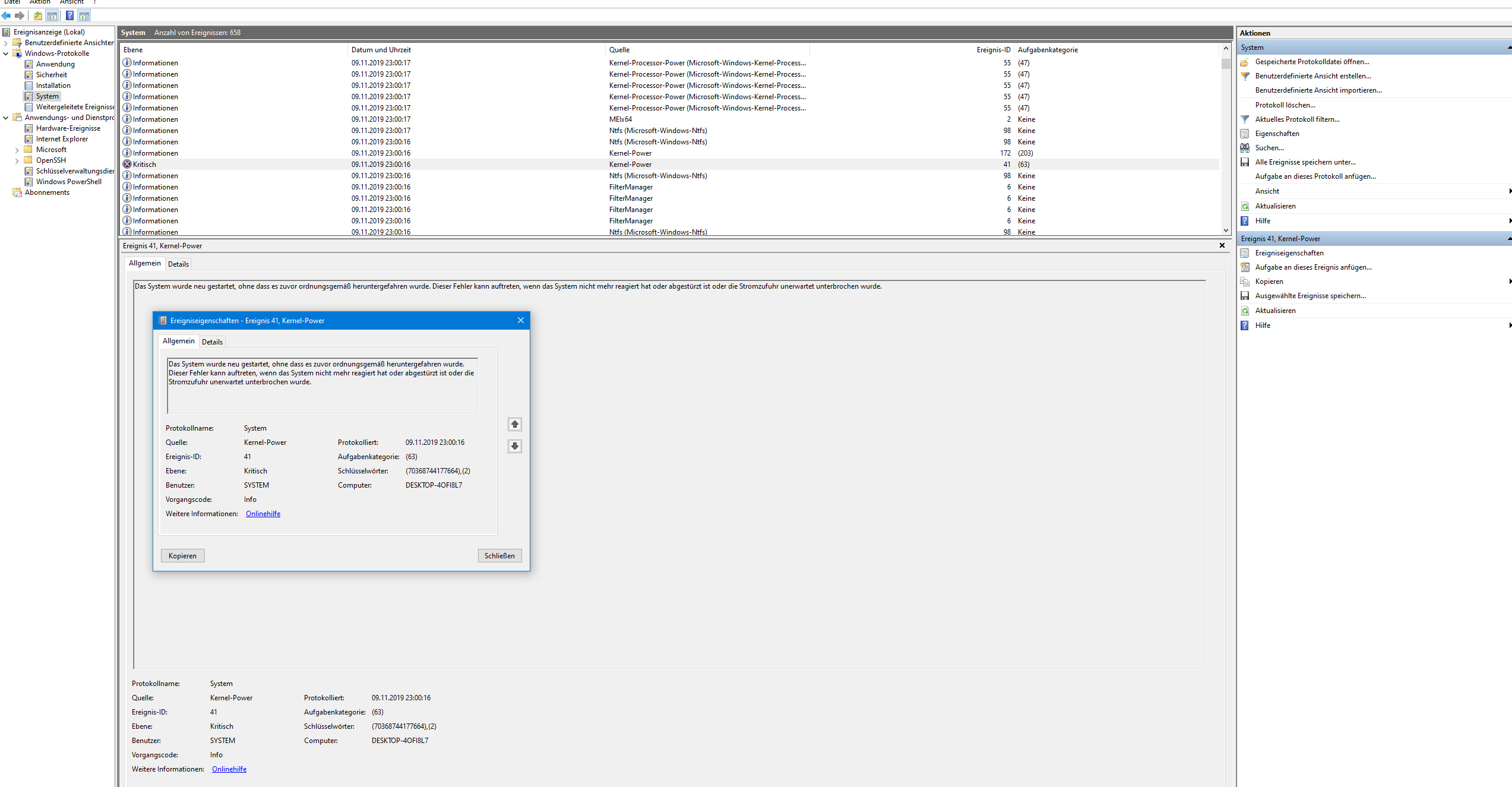The height and width of the screenshot is (787, 1512).
Task: Open the Aktion menu
Action: pyautogui.click(x=40, y=2)
